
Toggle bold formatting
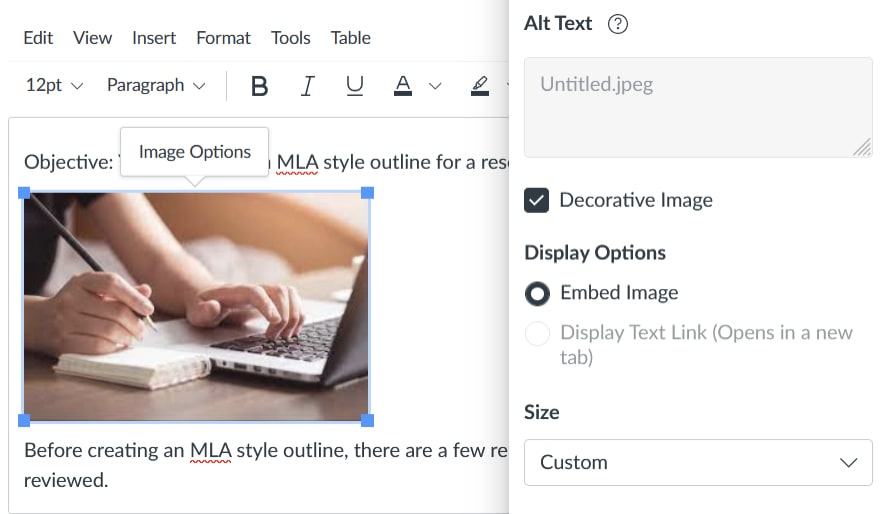pyautogui.click(x=259, y=86)
